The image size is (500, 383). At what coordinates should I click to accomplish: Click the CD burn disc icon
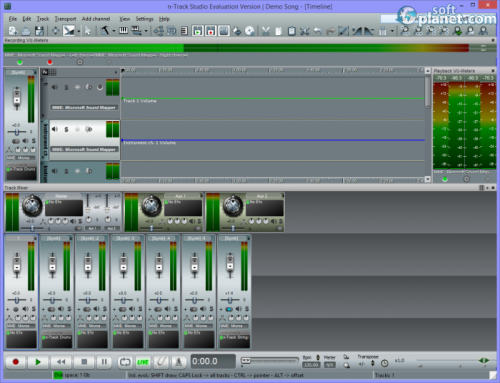pos(249,31)
